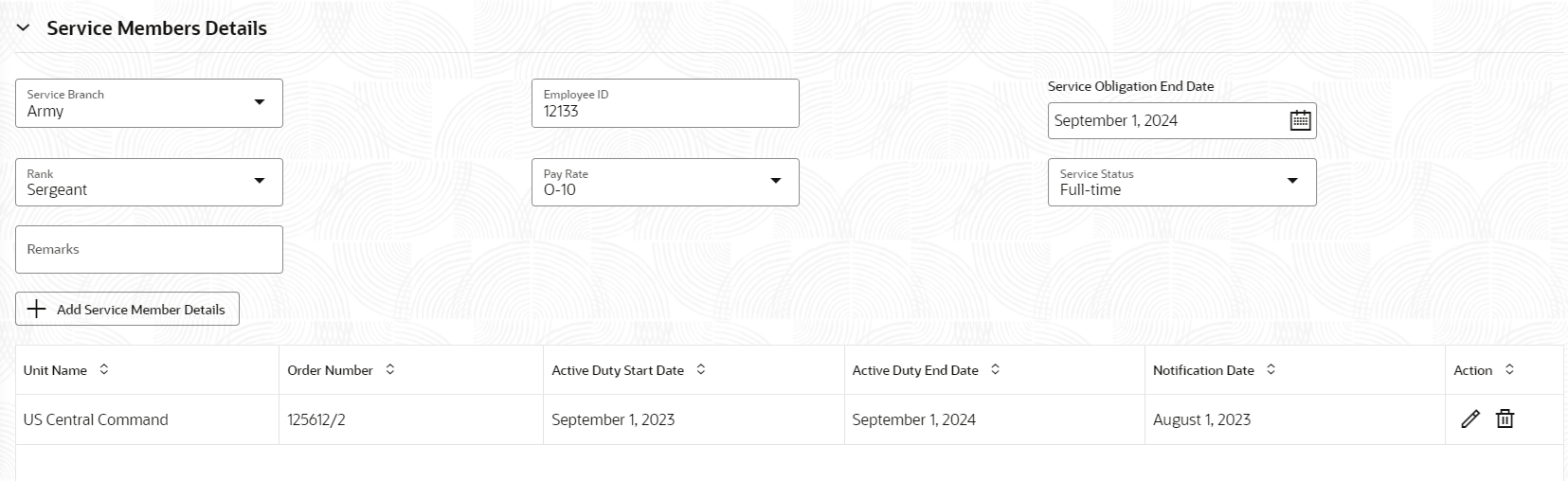Viewport: 1568px width, 481px height.
Task: Edit the US Central Command row
Action: (x=1469, y=419)
